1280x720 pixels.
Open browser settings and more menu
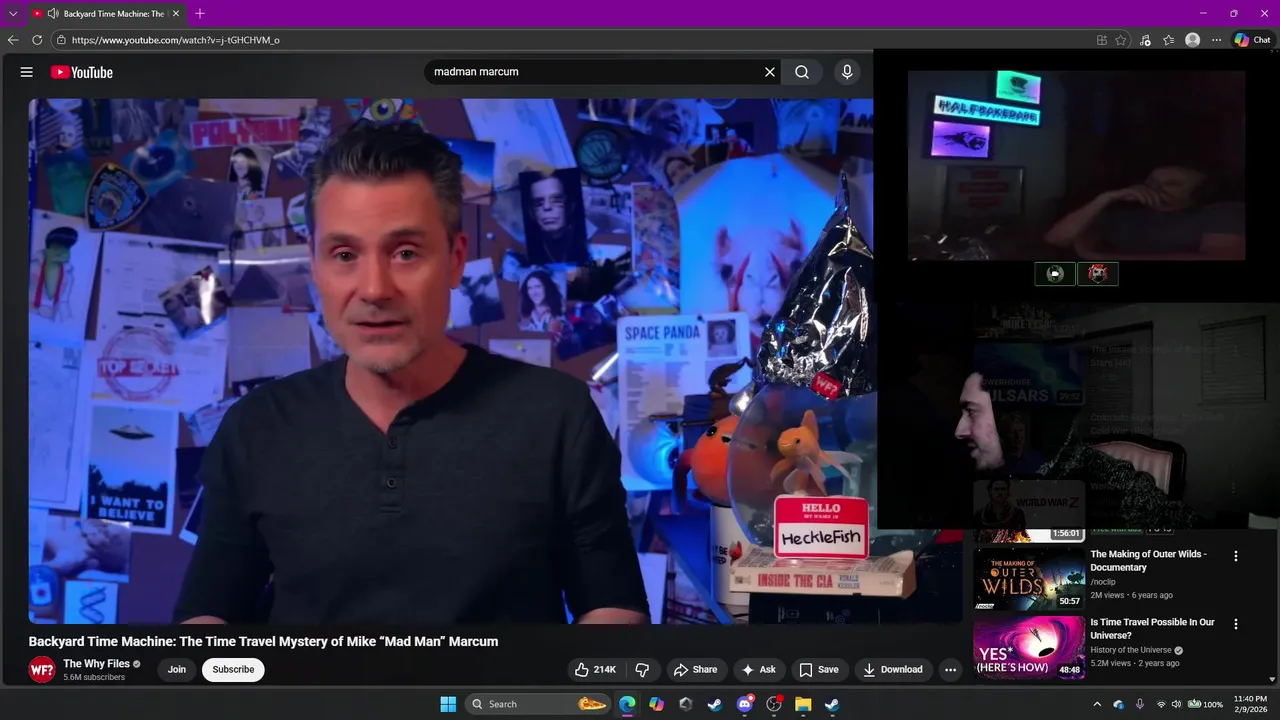coord(1216,40)
